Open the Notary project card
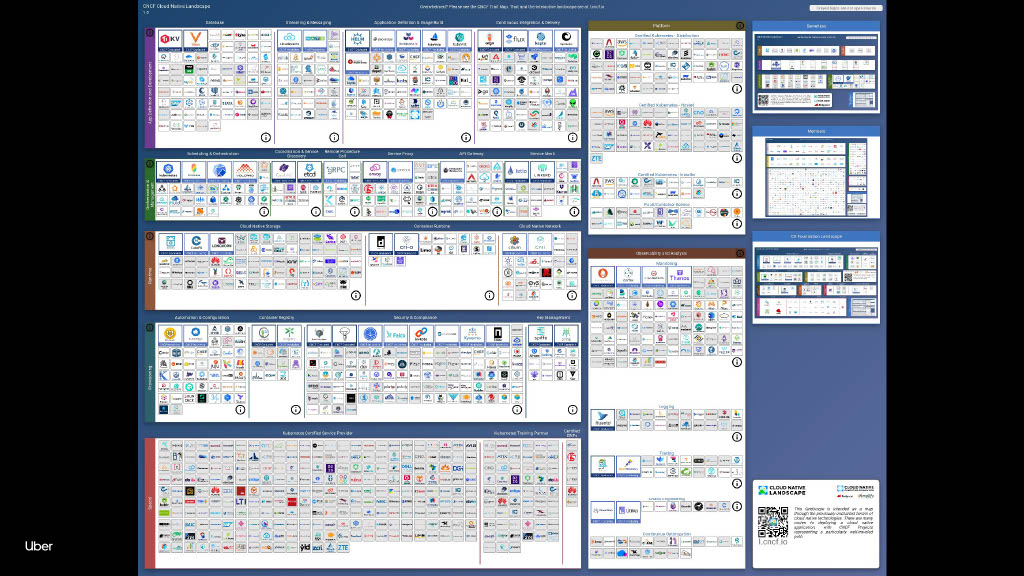The image size is (1024, 576). click(497, 336)
